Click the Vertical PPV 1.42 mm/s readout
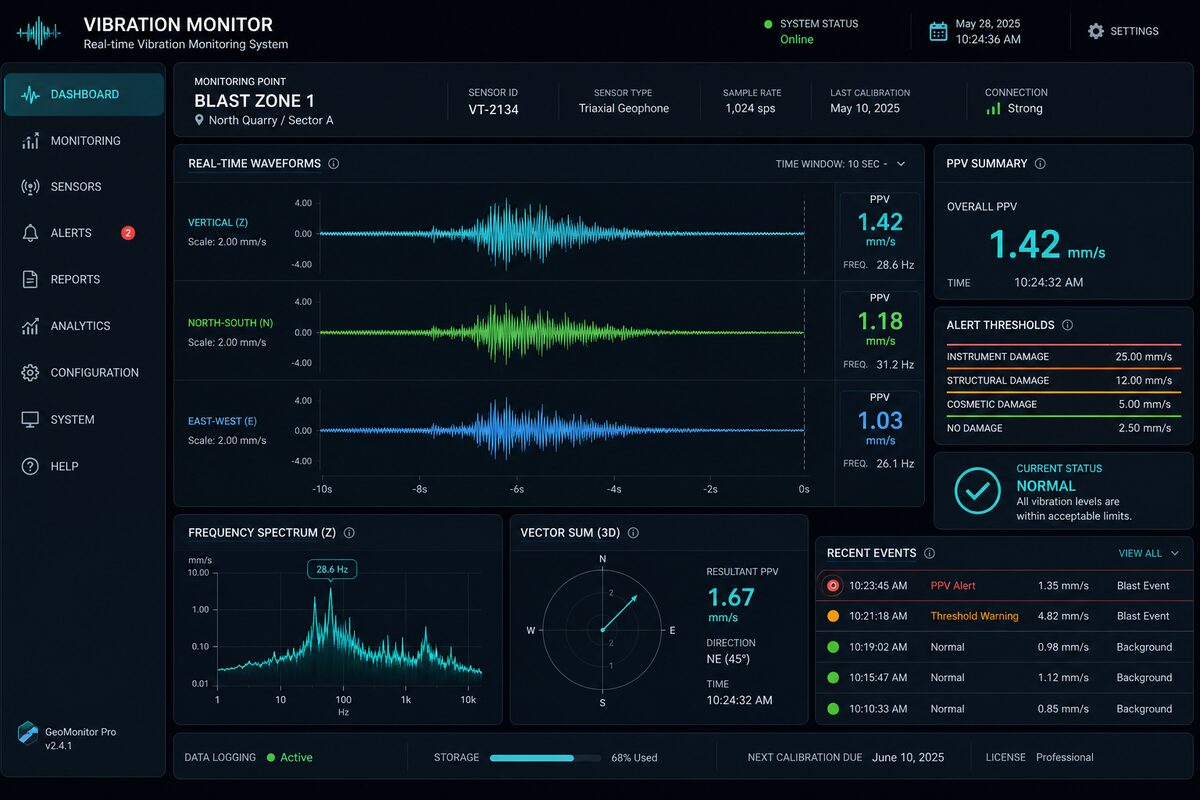This screenshot has width=1200, height=800. [x=880, y=229]
